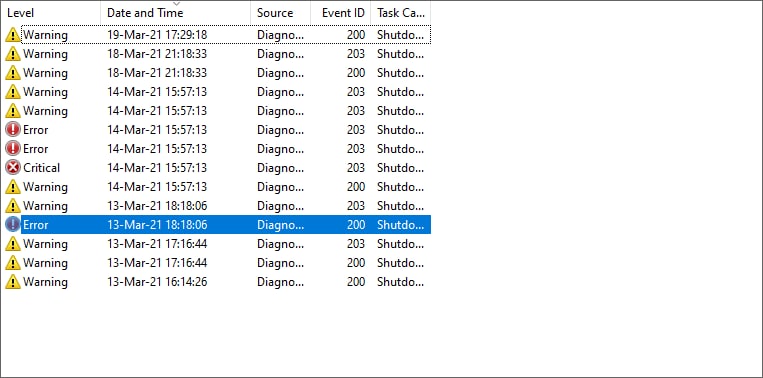The image size is (763, 378).
Task: Click Event ID 200 in the 13-Mar-21 17:16:44 row
Action: [356, 263]
